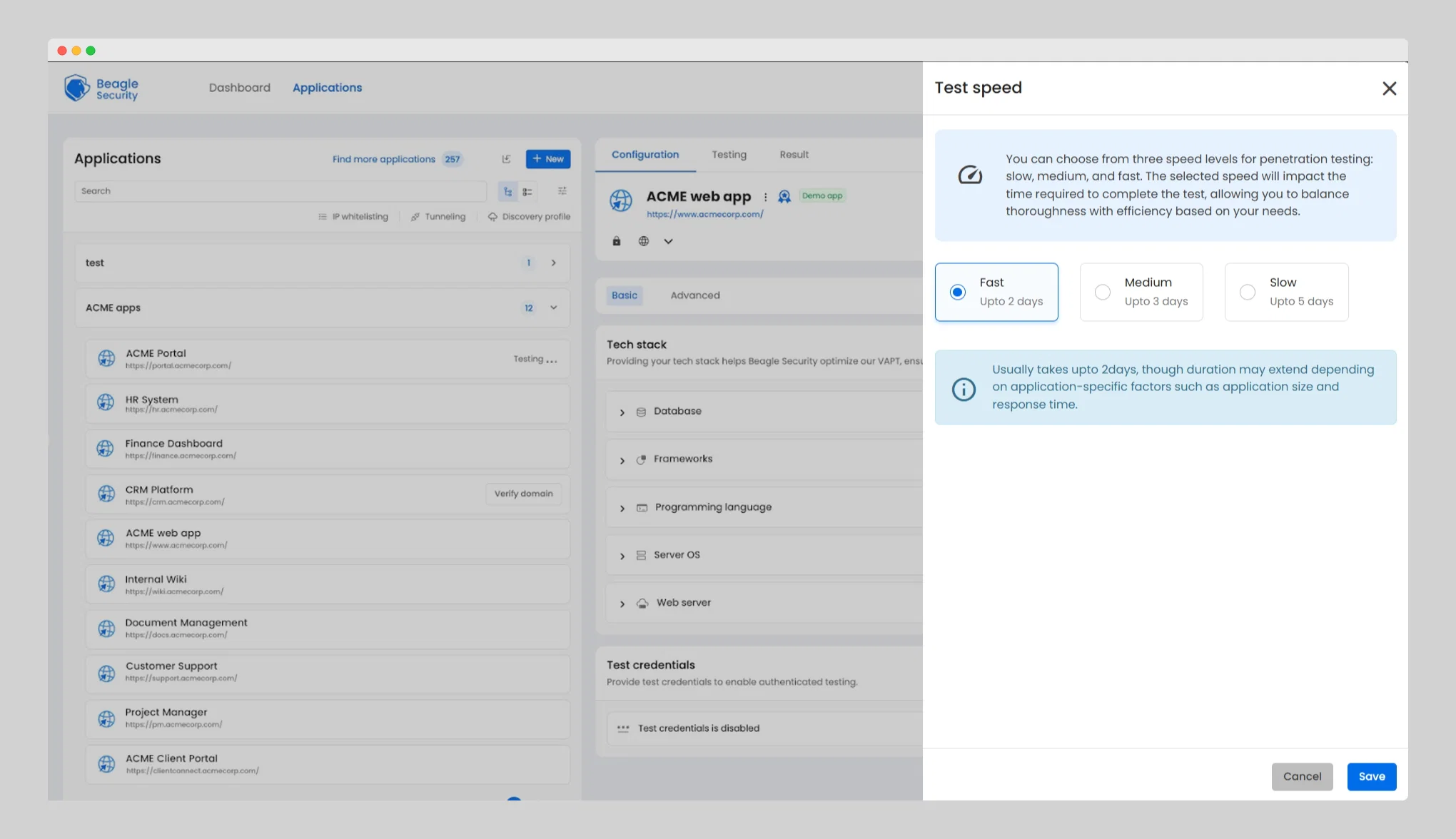The image size is (1456, 839).
Task: Click the Beagle Security logo
Action: point(101,88)
